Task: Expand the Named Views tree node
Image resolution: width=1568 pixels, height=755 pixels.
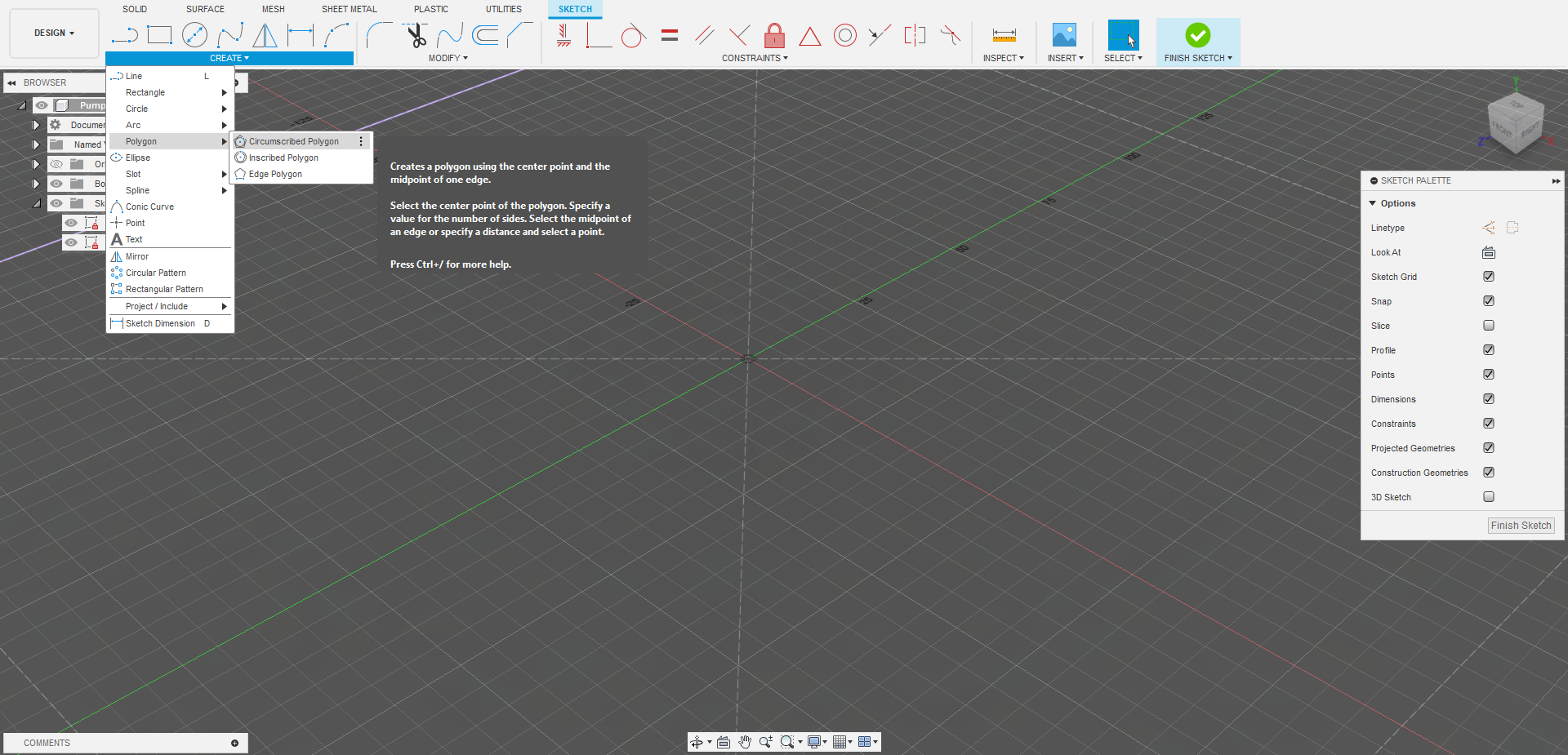Action: point(36,144)
